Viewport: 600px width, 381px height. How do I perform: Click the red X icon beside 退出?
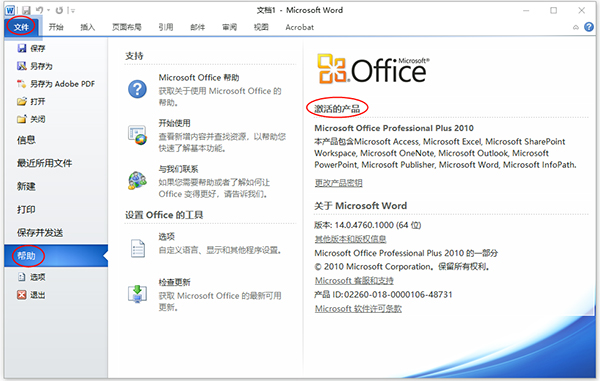(21, 295)
